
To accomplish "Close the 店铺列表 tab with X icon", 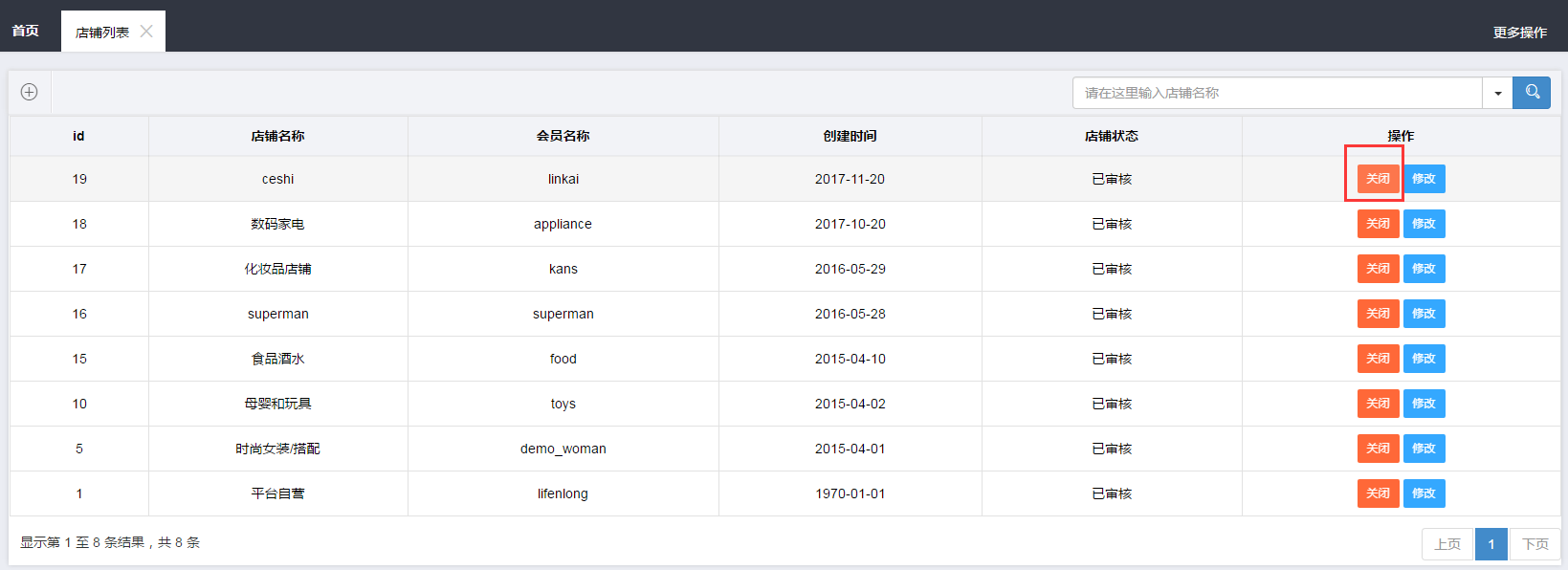I will pos(146,32).
